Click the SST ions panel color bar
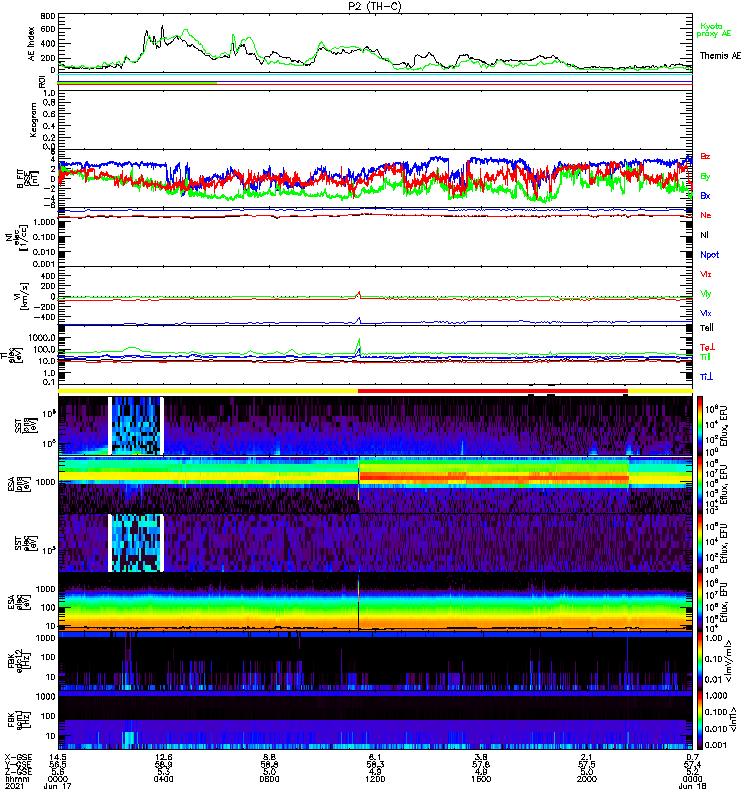The height and width of the screenshot is (800, 750). tap(700, 426)
